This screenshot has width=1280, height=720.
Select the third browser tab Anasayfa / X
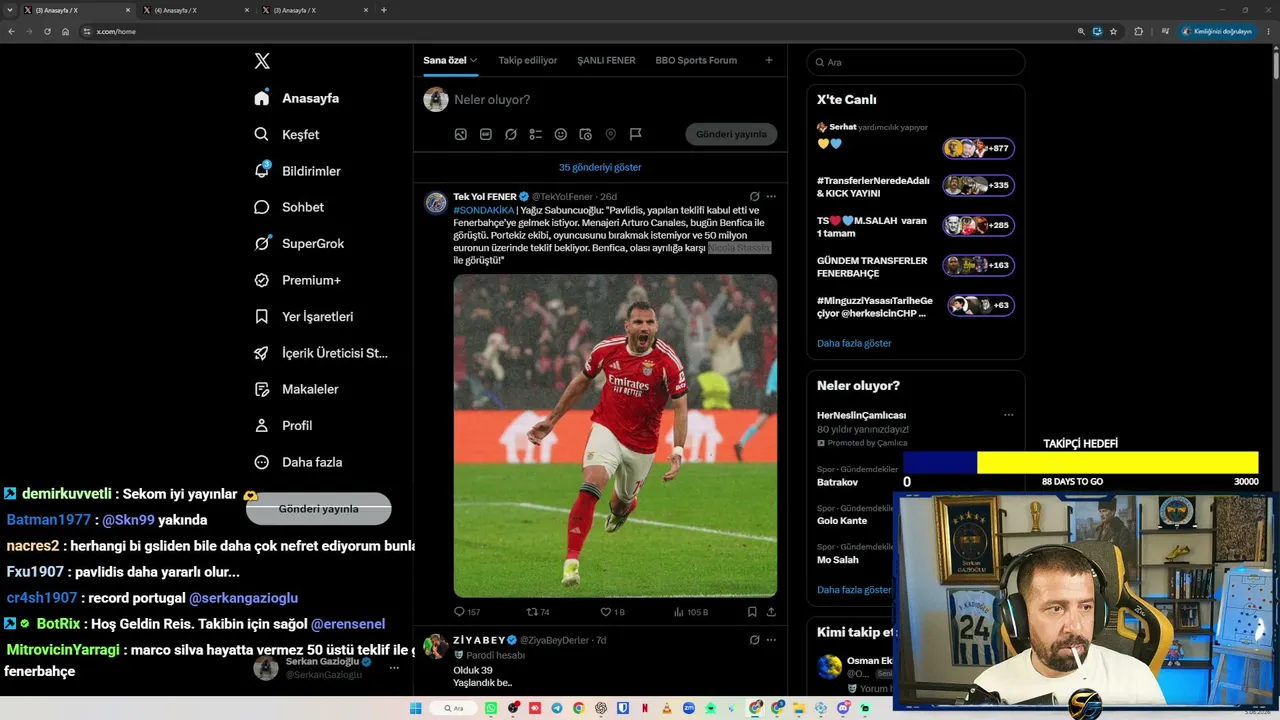(315, 10)
